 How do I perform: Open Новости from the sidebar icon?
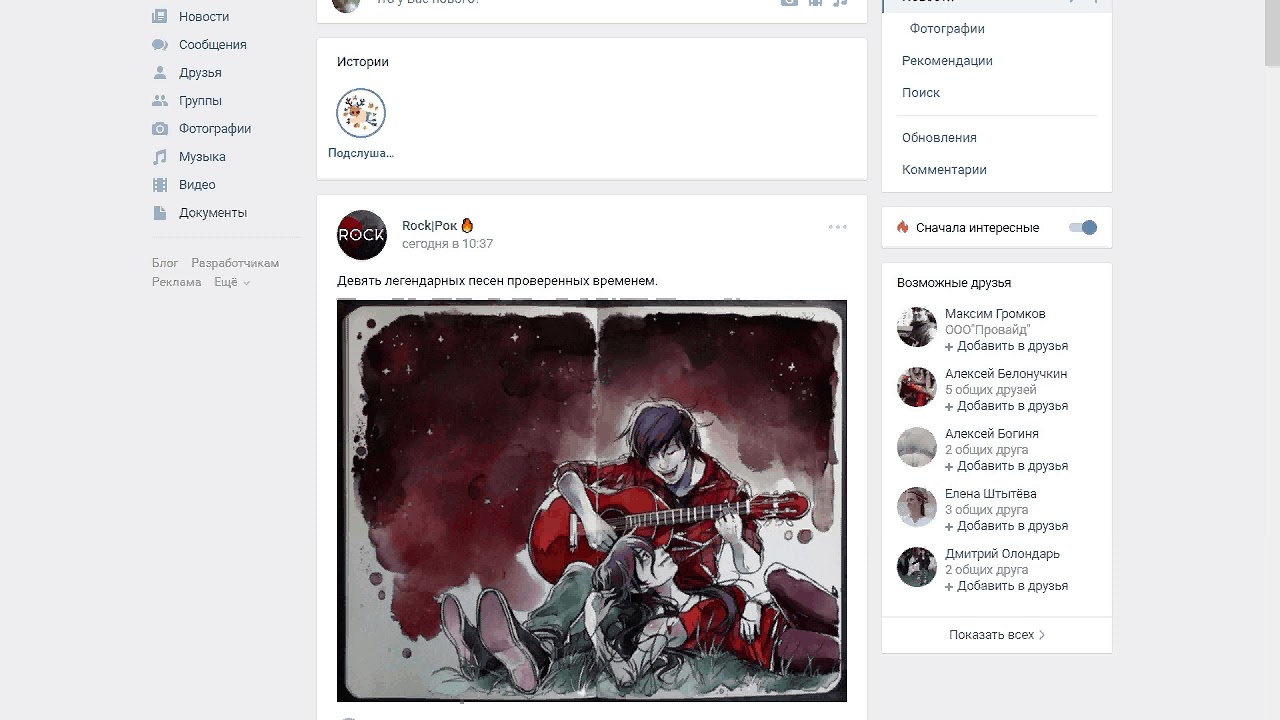(160, 17)
